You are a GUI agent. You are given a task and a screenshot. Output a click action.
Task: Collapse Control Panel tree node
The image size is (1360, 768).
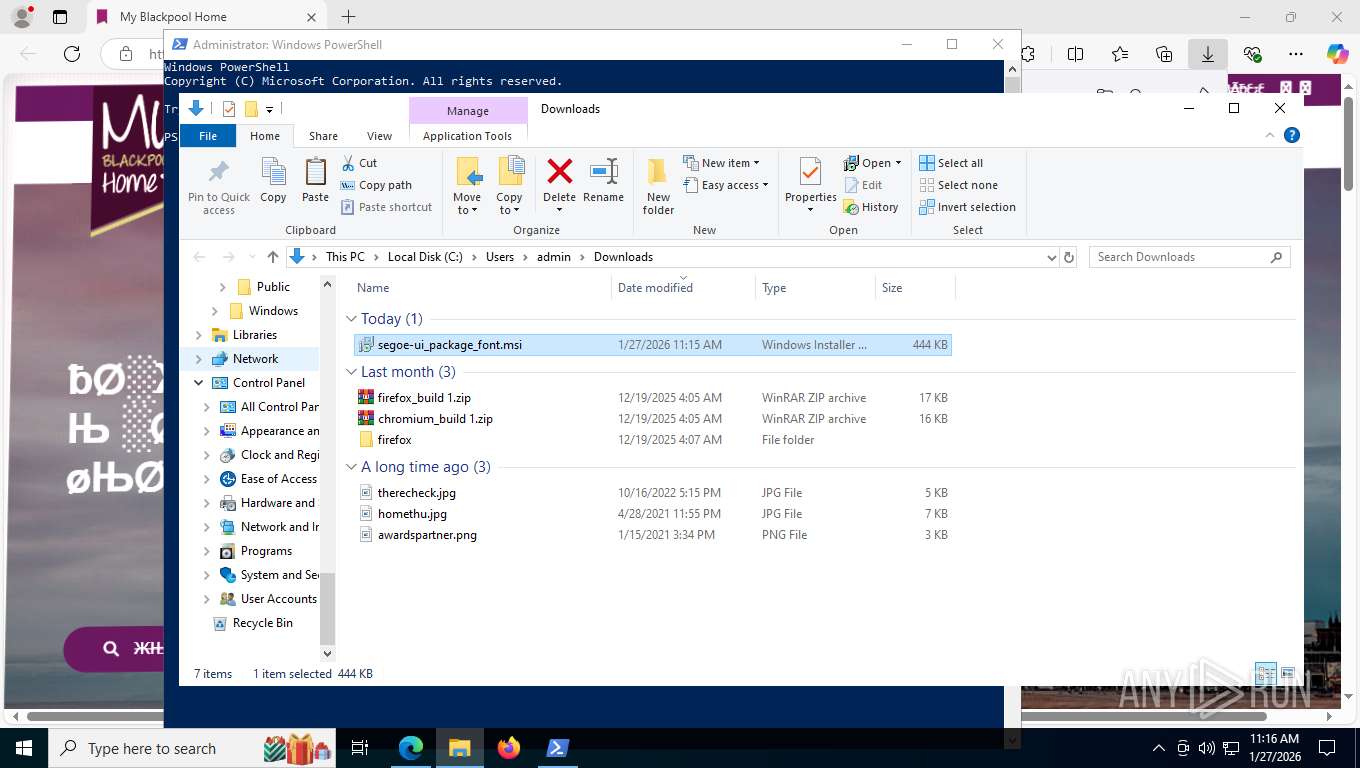[198, 383]
